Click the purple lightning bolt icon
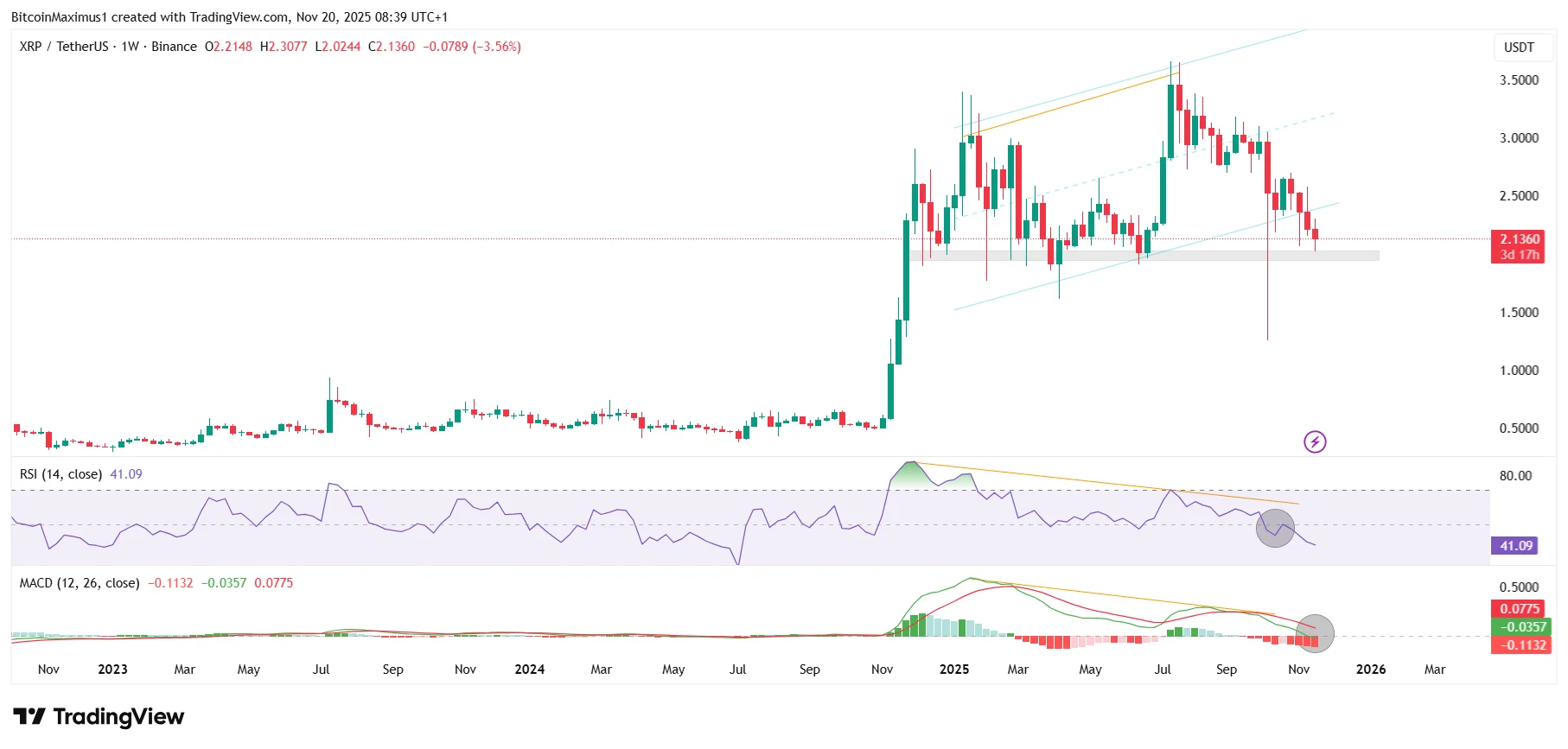 pos(1315,442)
